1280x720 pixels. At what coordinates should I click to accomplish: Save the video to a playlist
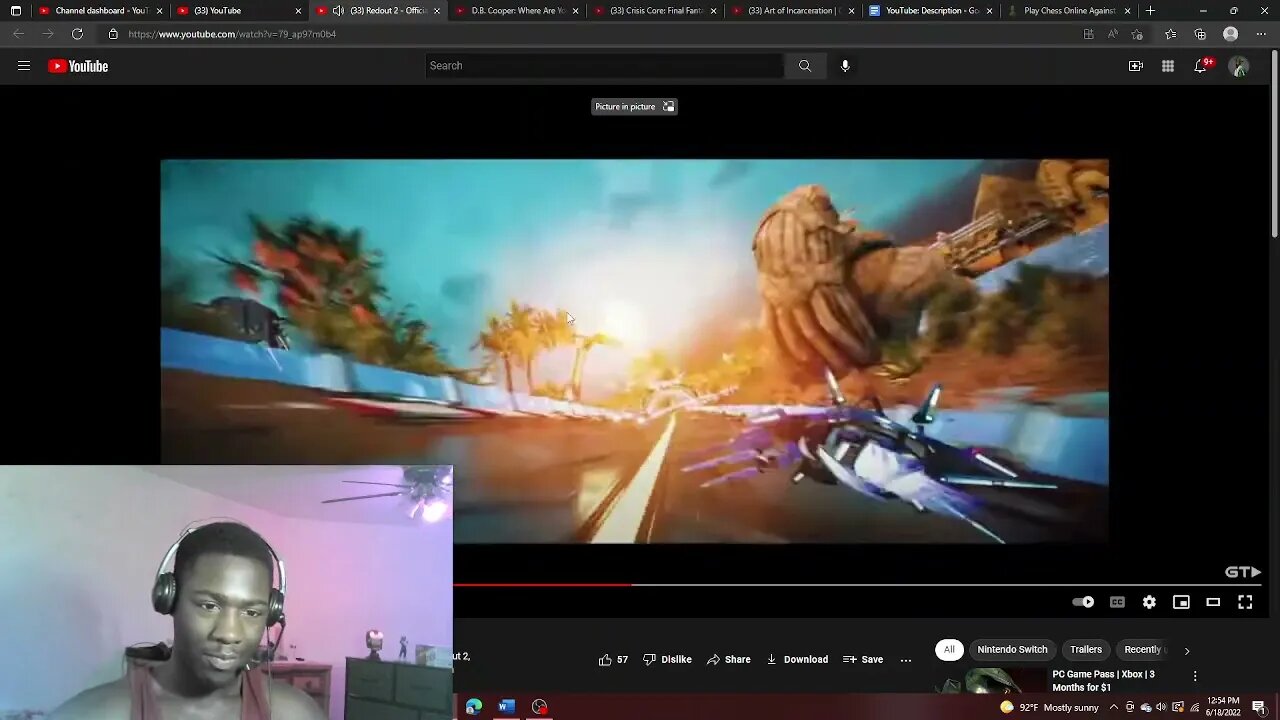coord(863,659)
